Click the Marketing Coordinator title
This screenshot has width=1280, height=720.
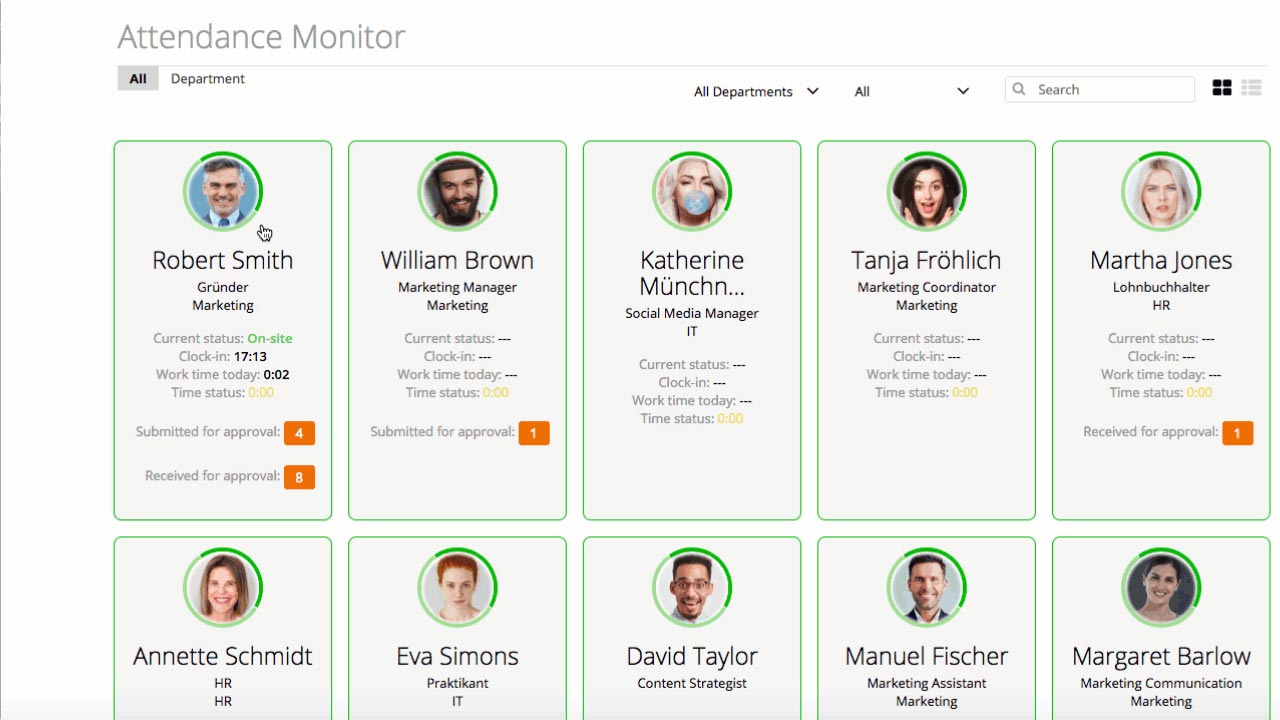pyautogui.click(x=926, y=287)
